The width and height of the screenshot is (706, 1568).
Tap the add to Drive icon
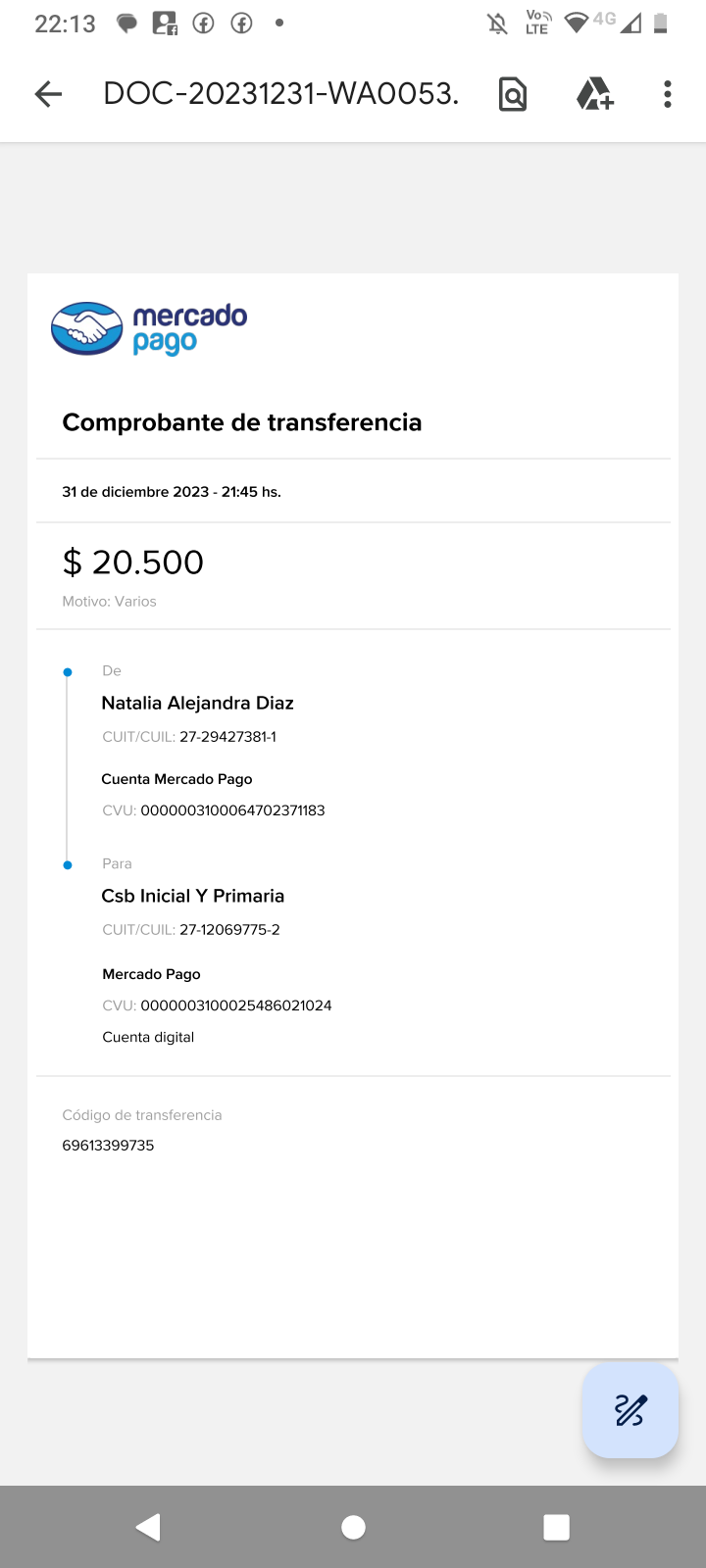pos(594,94)
